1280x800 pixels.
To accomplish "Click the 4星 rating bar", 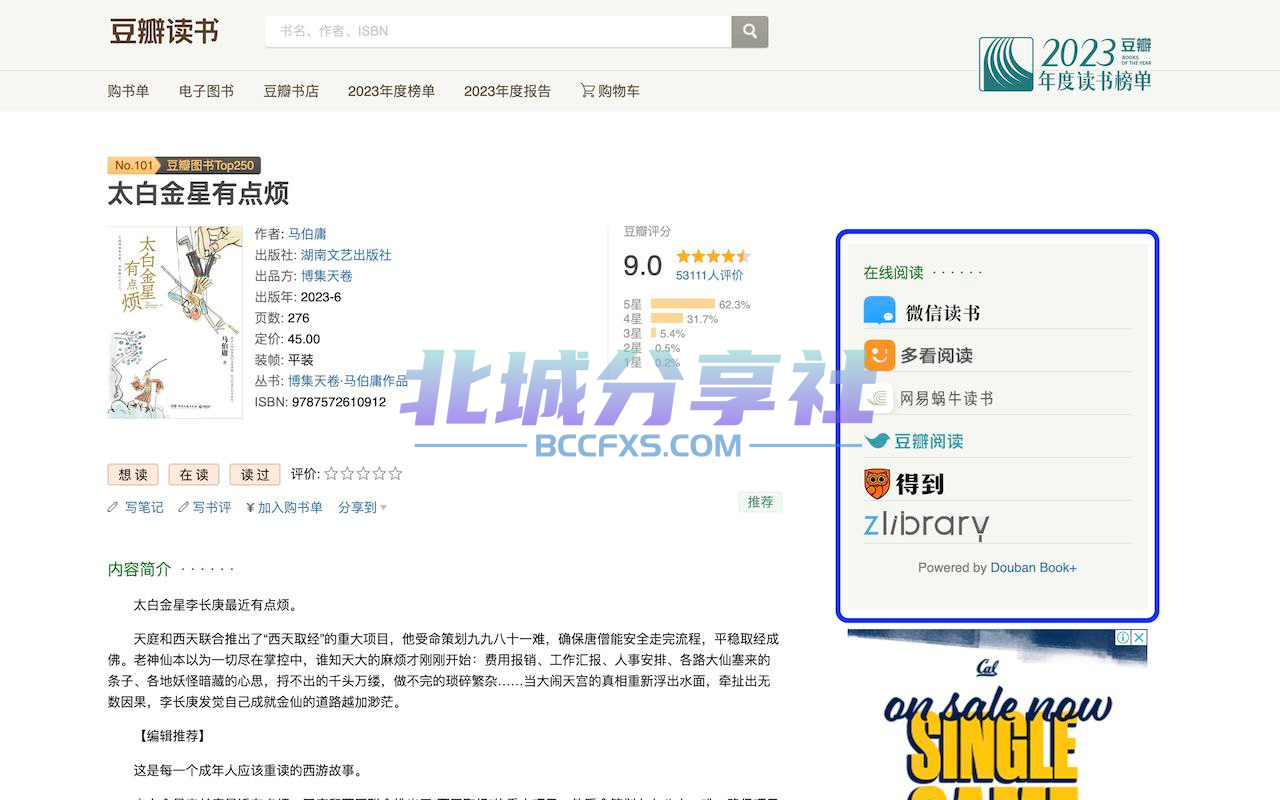I will tap(667, 319).
